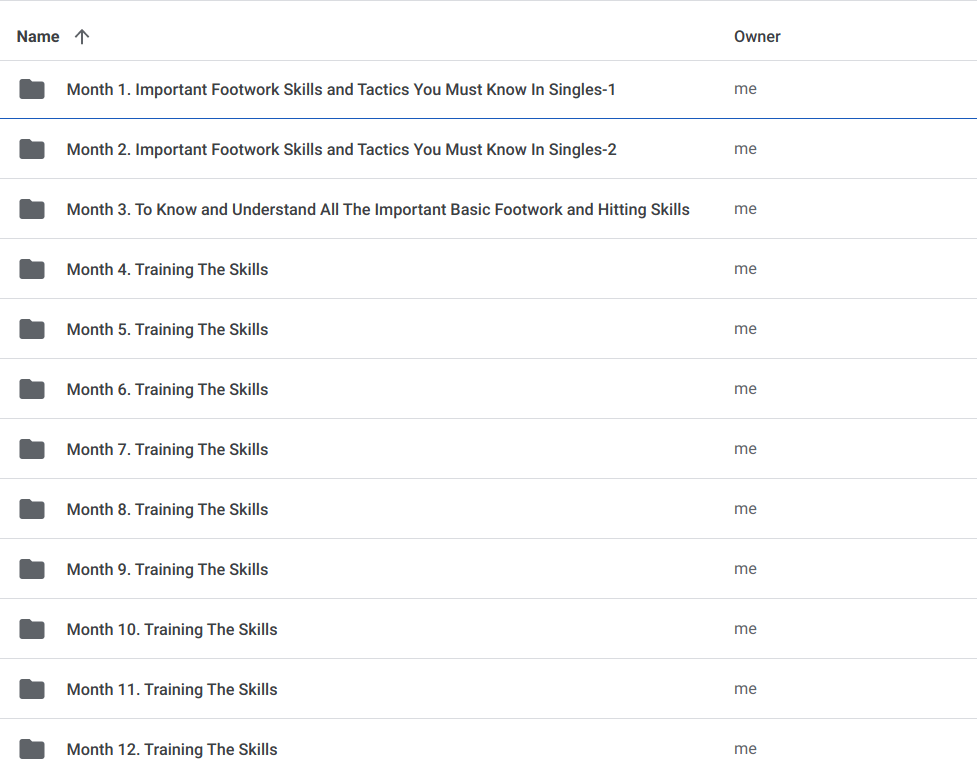Click the folder icon beside Month 3
Image resolution: width=977 pixels, height=774 pixels.
pyautogui.click(x=31, y=209)
